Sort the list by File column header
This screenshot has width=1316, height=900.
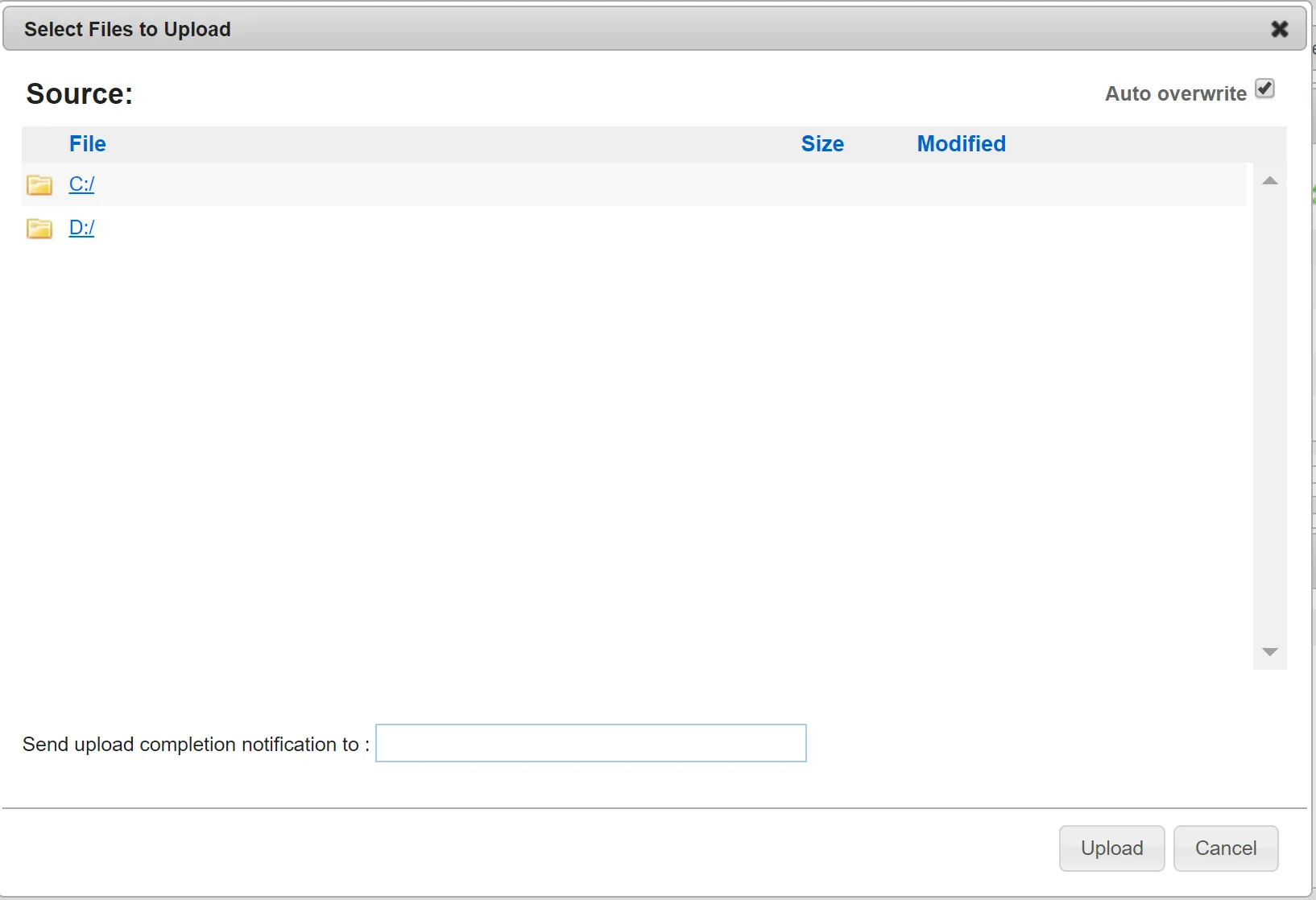(x=87, y=144)
